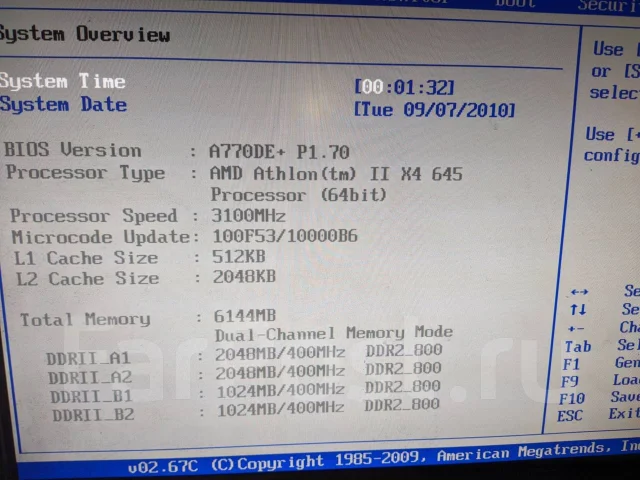
Task: Open the Boot menu tab
Action: pyautogui.click(x=515, y=4)
